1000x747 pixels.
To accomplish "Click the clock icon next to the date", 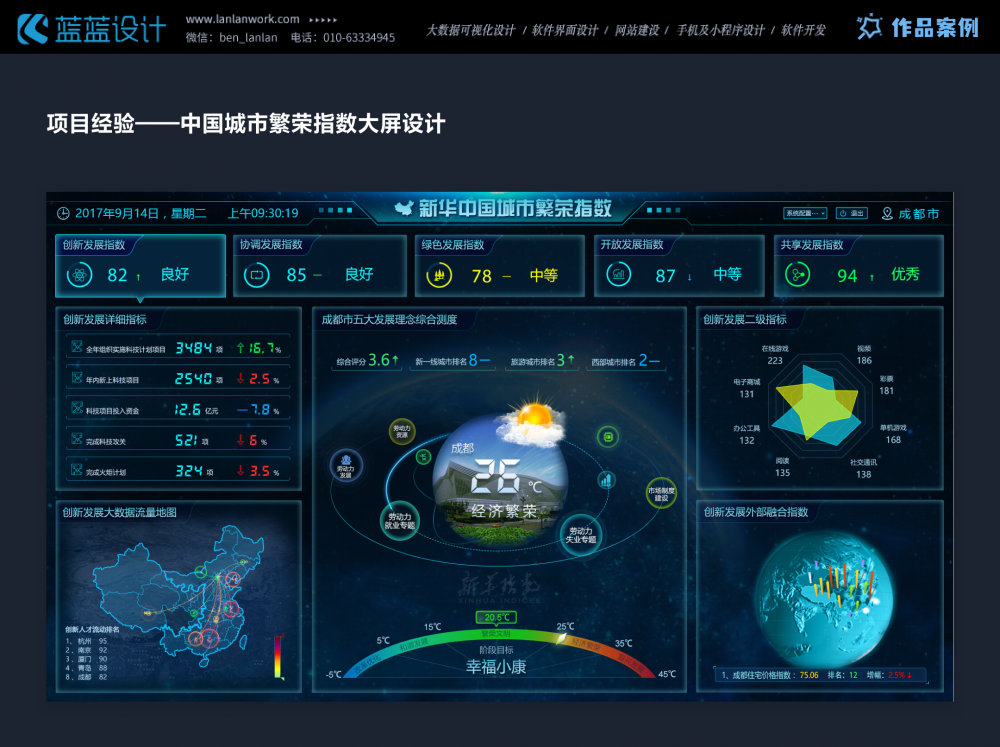I will coord(63,213).
